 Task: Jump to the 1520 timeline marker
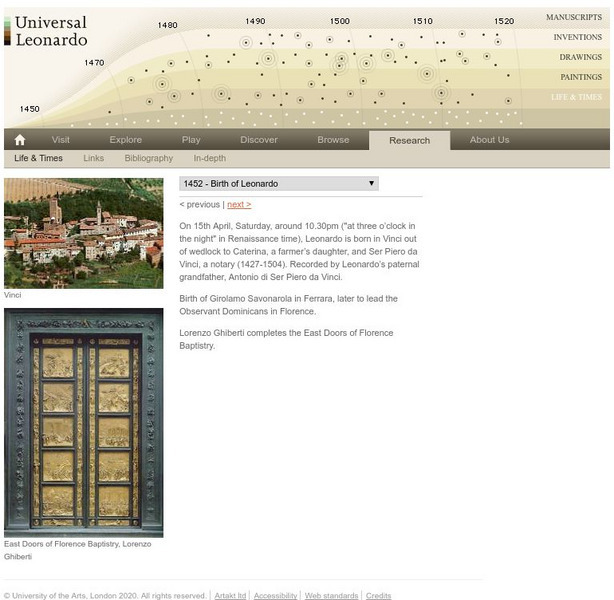tap(504, 21)
